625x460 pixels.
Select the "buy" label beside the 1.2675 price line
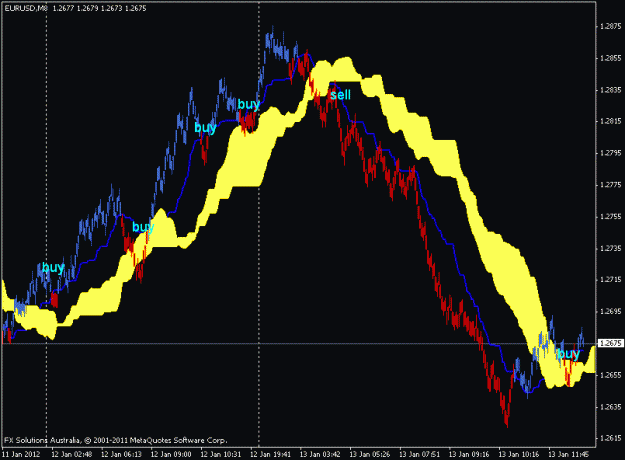pos(569,354)
